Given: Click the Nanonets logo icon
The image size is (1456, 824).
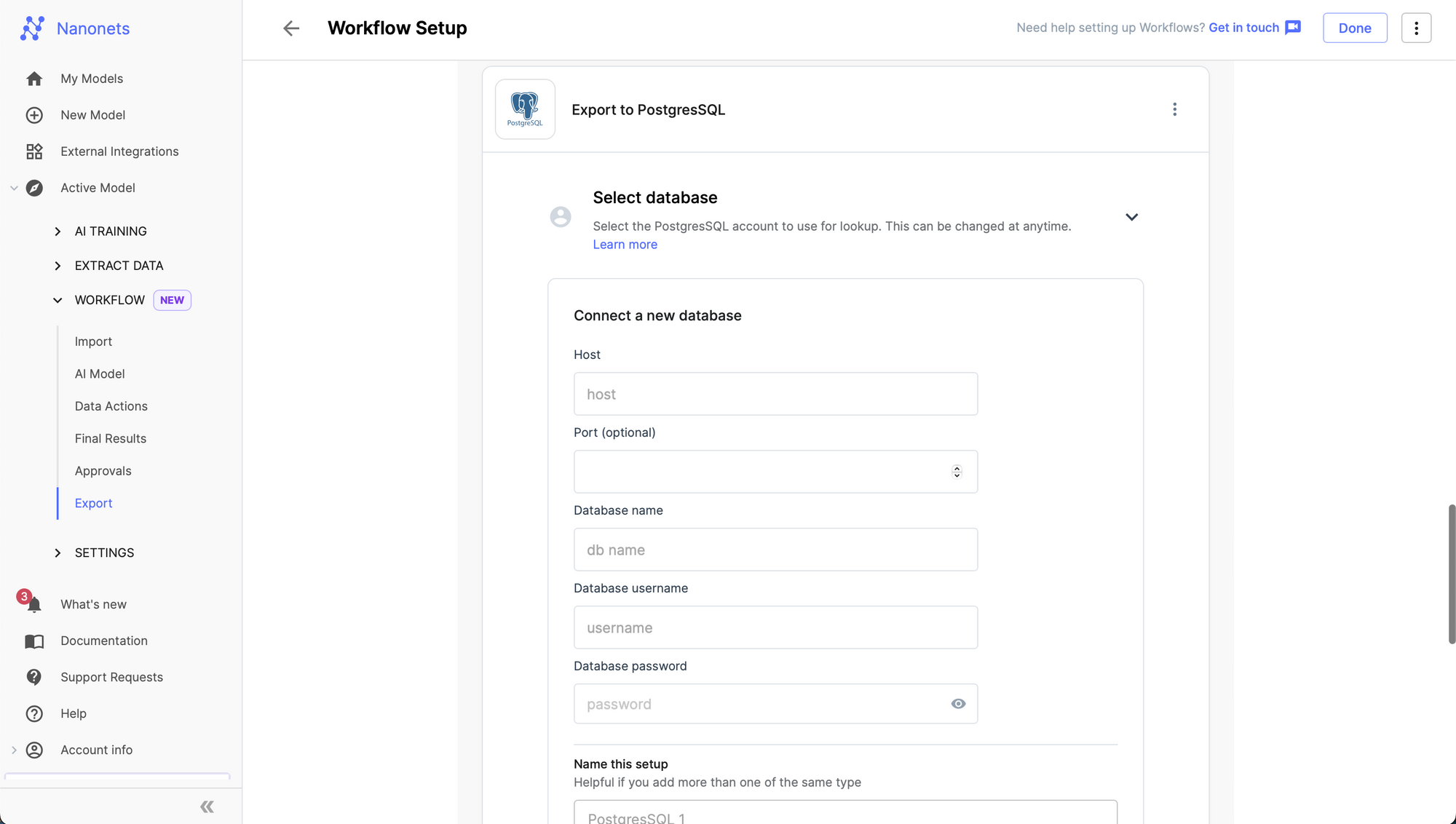Looking at the screenshot, I should click(x=32, y=28).
